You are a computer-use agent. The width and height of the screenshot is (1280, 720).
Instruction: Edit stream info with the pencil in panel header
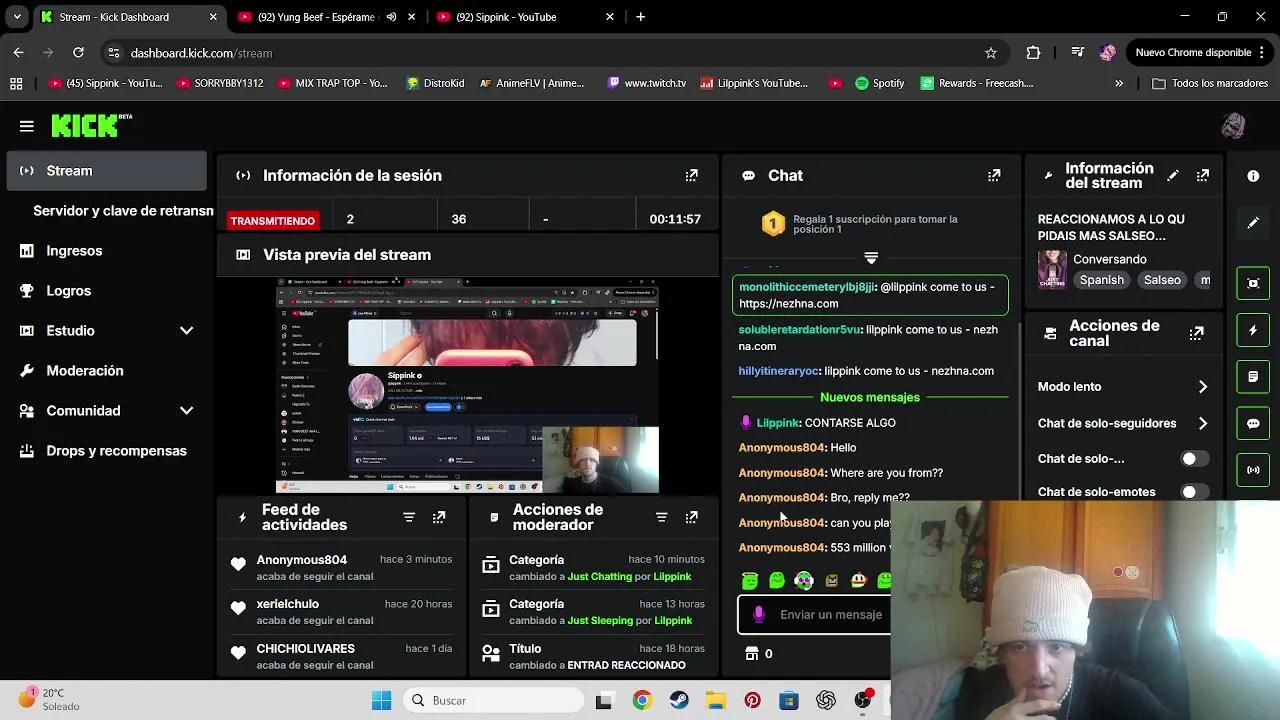(x=1173, y=175)
